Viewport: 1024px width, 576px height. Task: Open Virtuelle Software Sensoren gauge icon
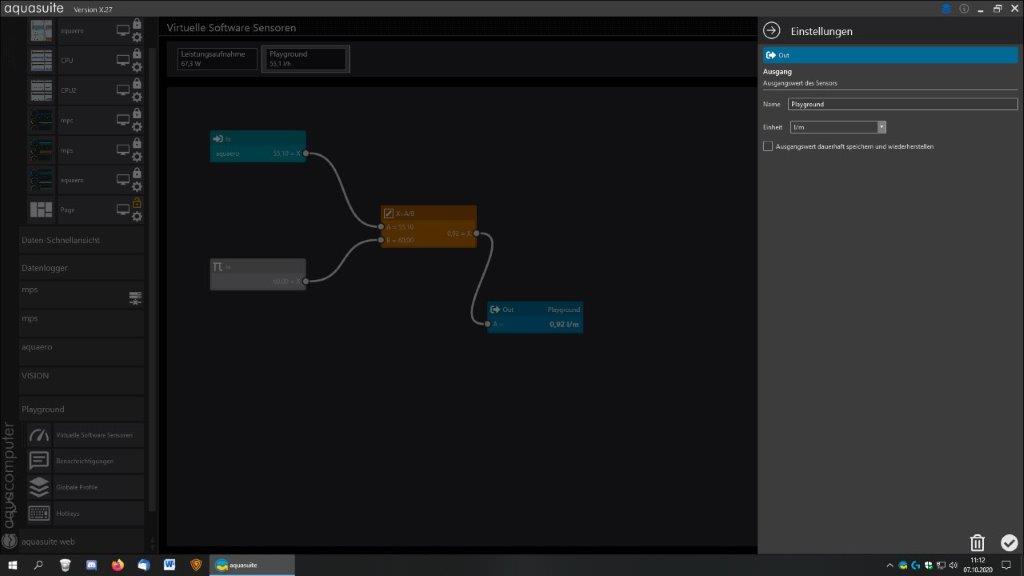point(39,435)
